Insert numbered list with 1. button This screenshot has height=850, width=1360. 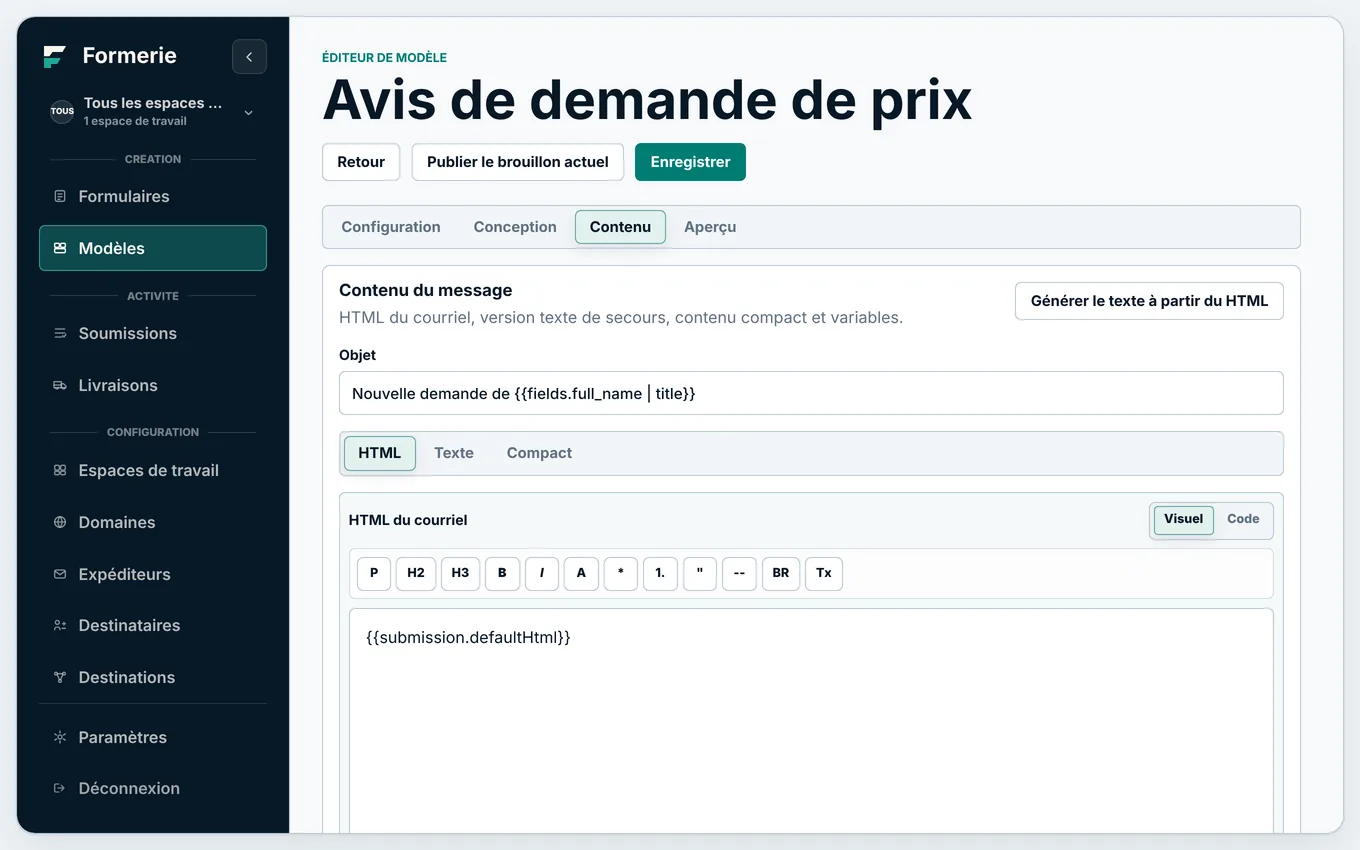tap(660, 573)
